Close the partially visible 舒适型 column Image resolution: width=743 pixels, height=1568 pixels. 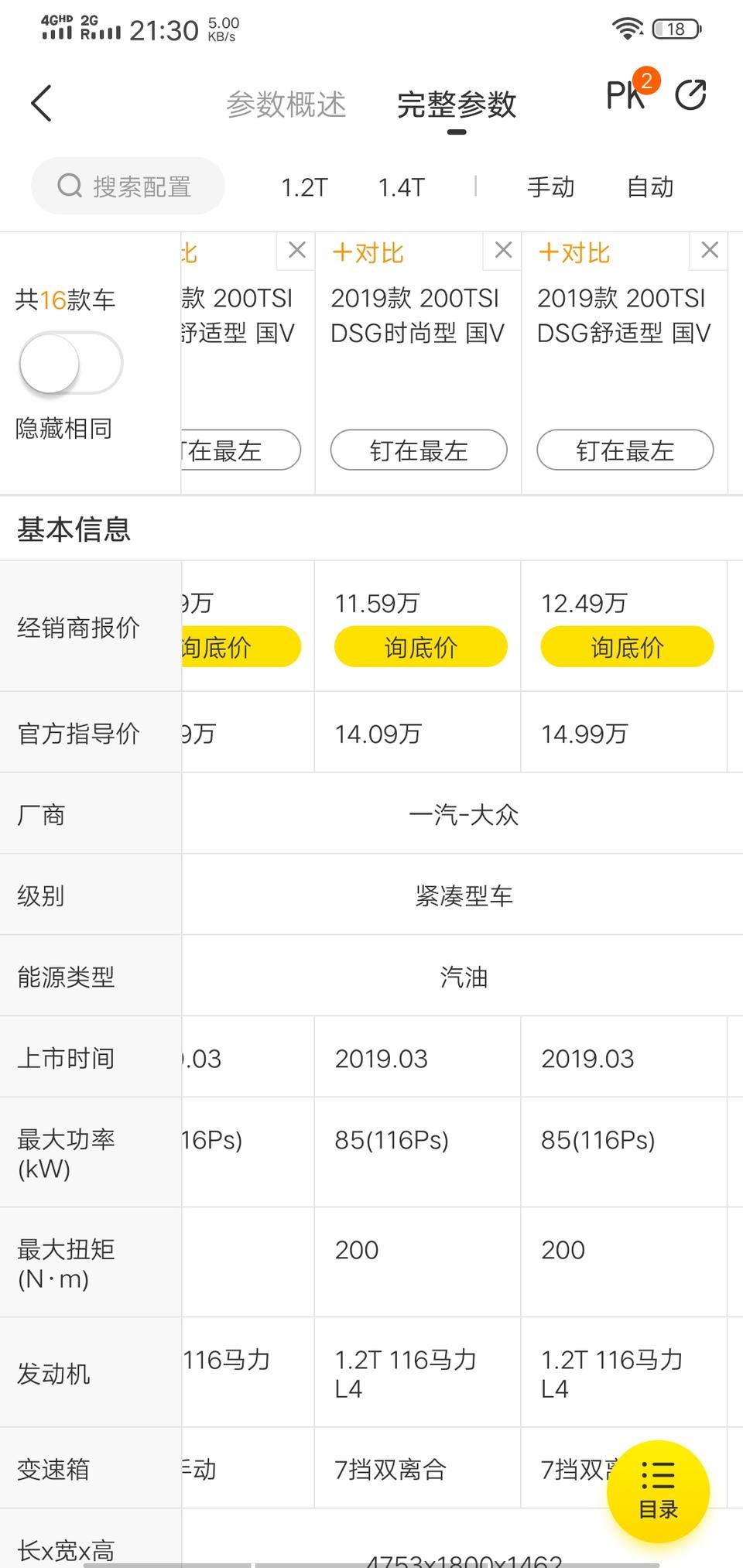pyautogui.click(x=296, y=250)
